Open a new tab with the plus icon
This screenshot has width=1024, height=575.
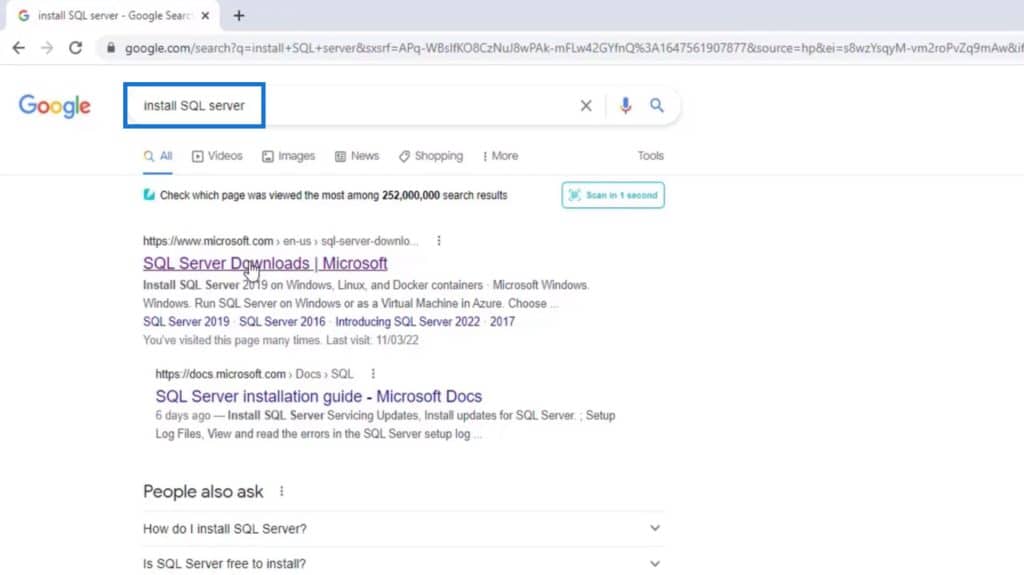point(239,16)
